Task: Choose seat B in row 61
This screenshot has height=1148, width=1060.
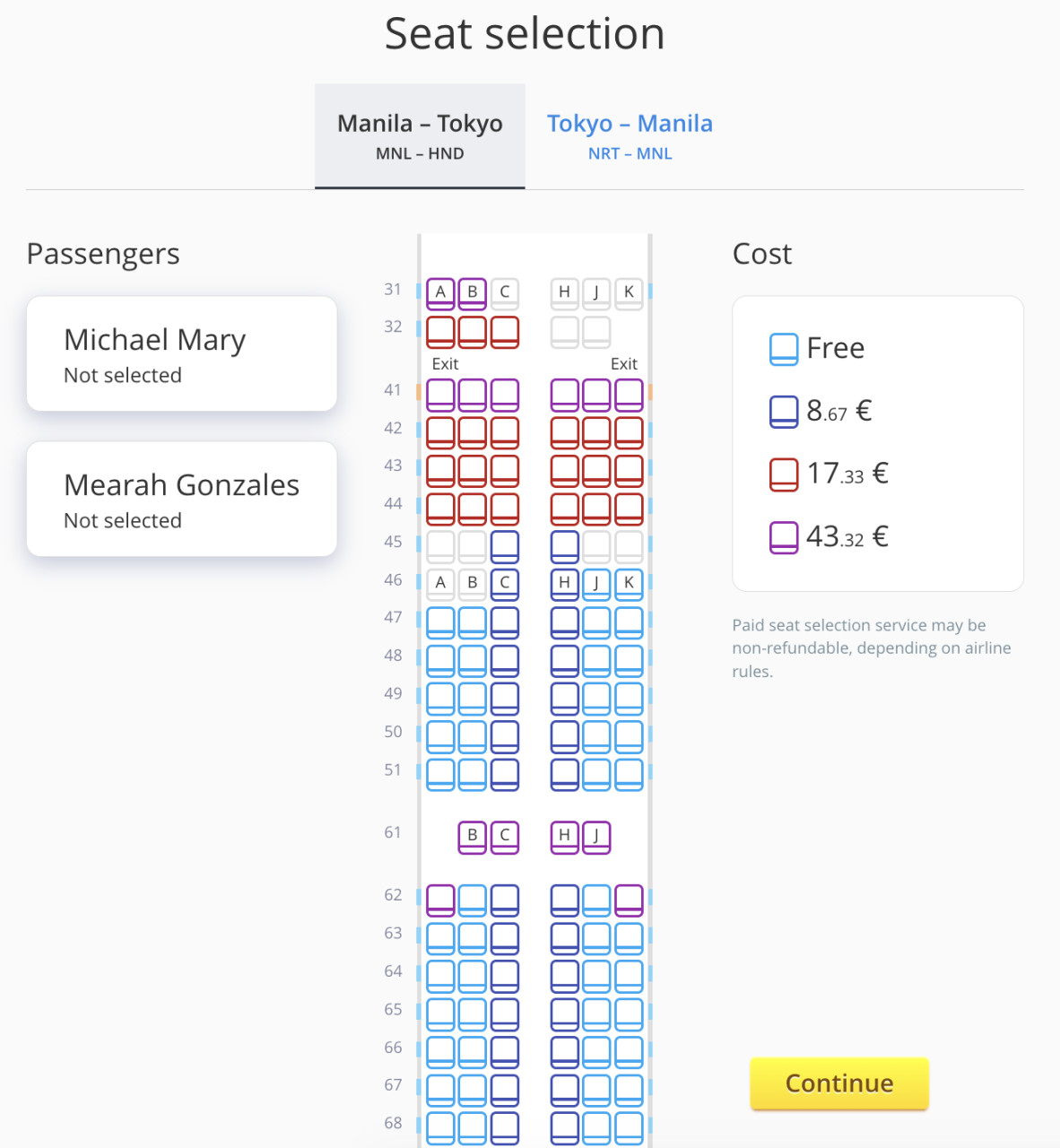Action: [473, 836]
